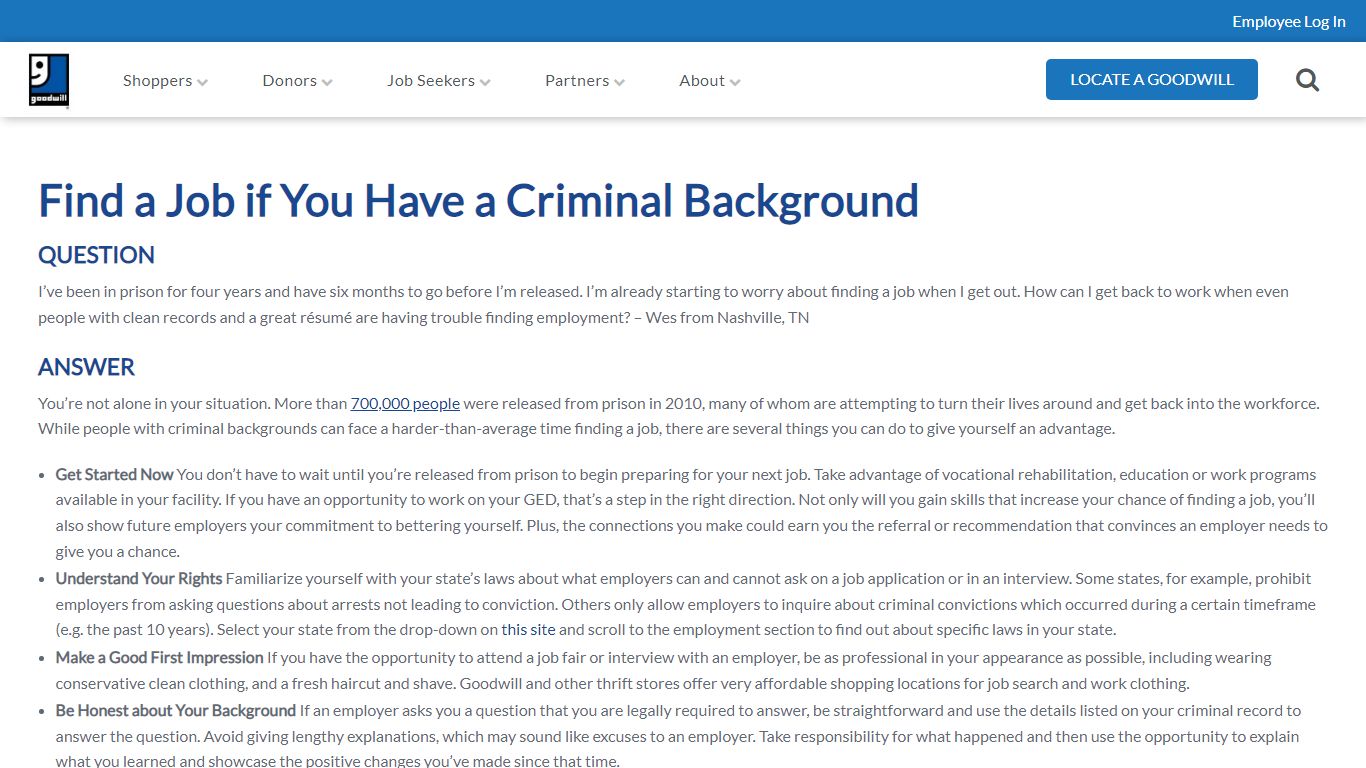Expand the Donors chevron arrow
This screenshot has width=1366, height=768.
(327, 82)
